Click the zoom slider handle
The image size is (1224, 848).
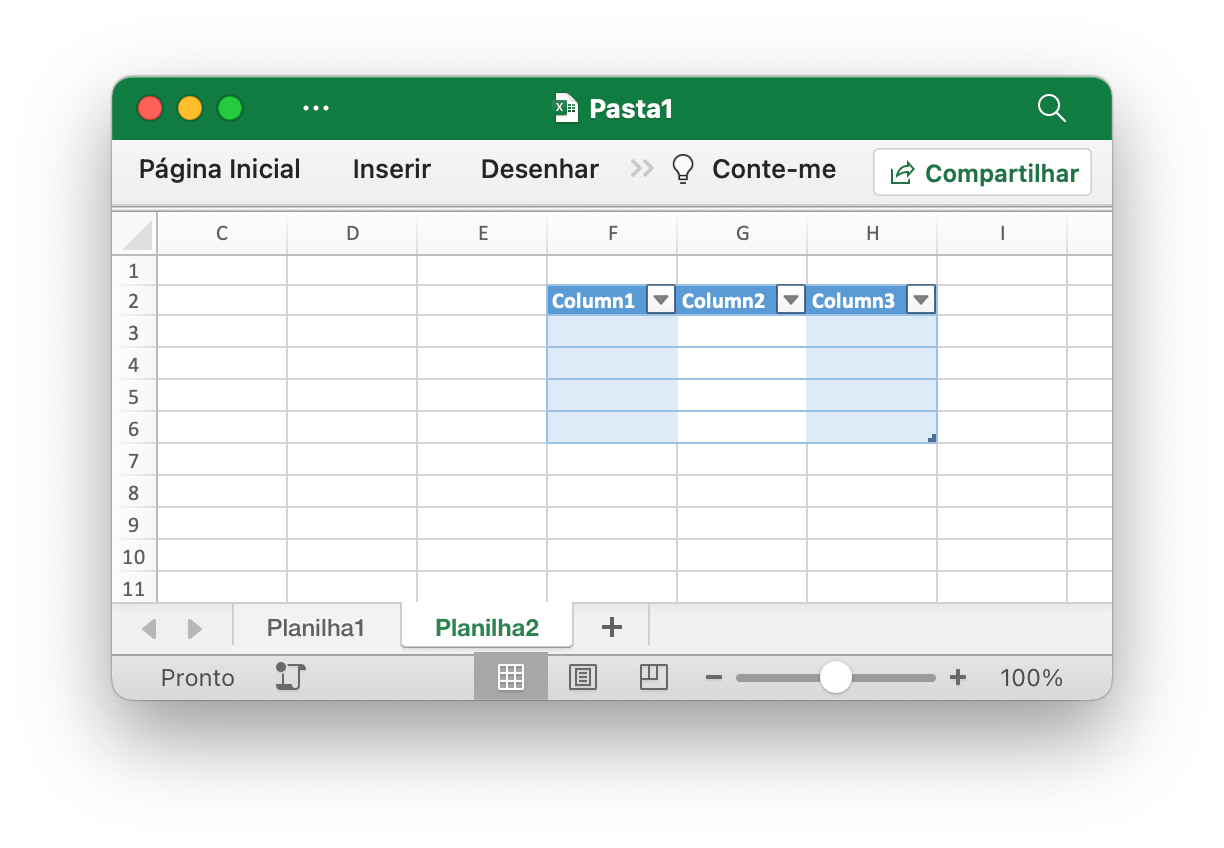point(835,677)
